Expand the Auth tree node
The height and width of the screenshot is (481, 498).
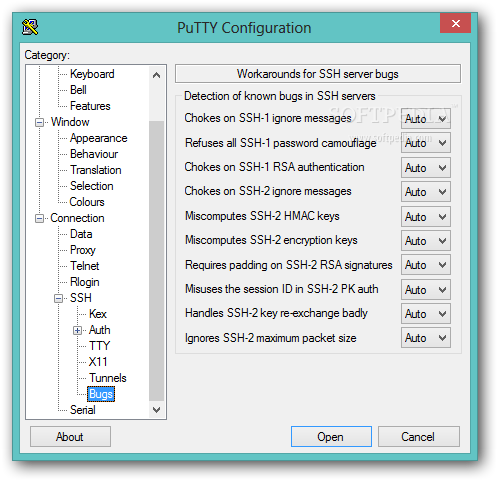[x=77, y=330]
